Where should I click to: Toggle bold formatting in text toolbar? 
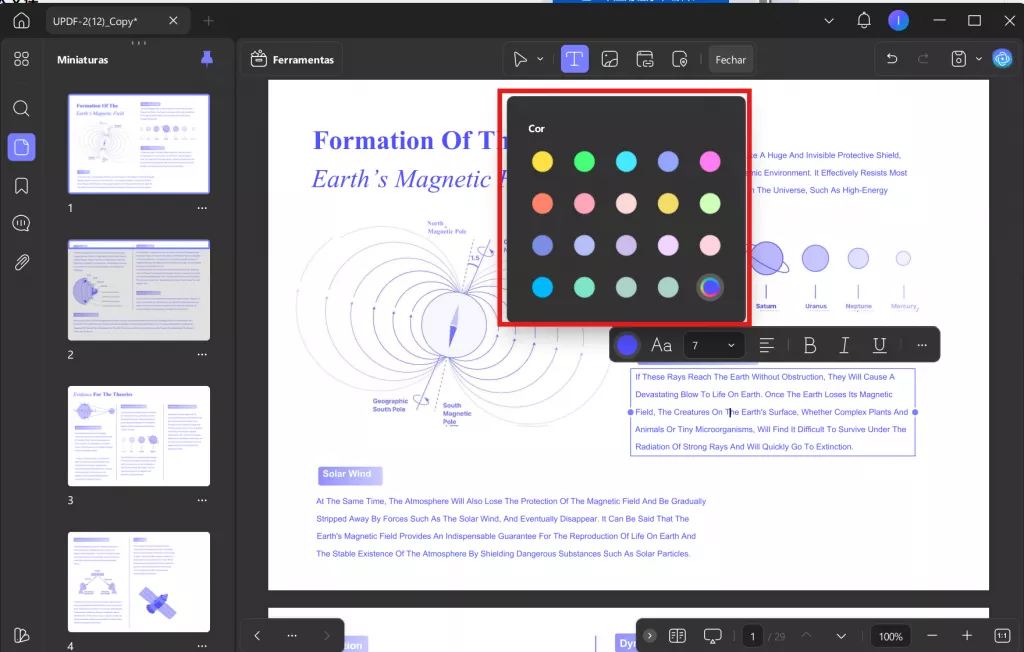[810, 345]
